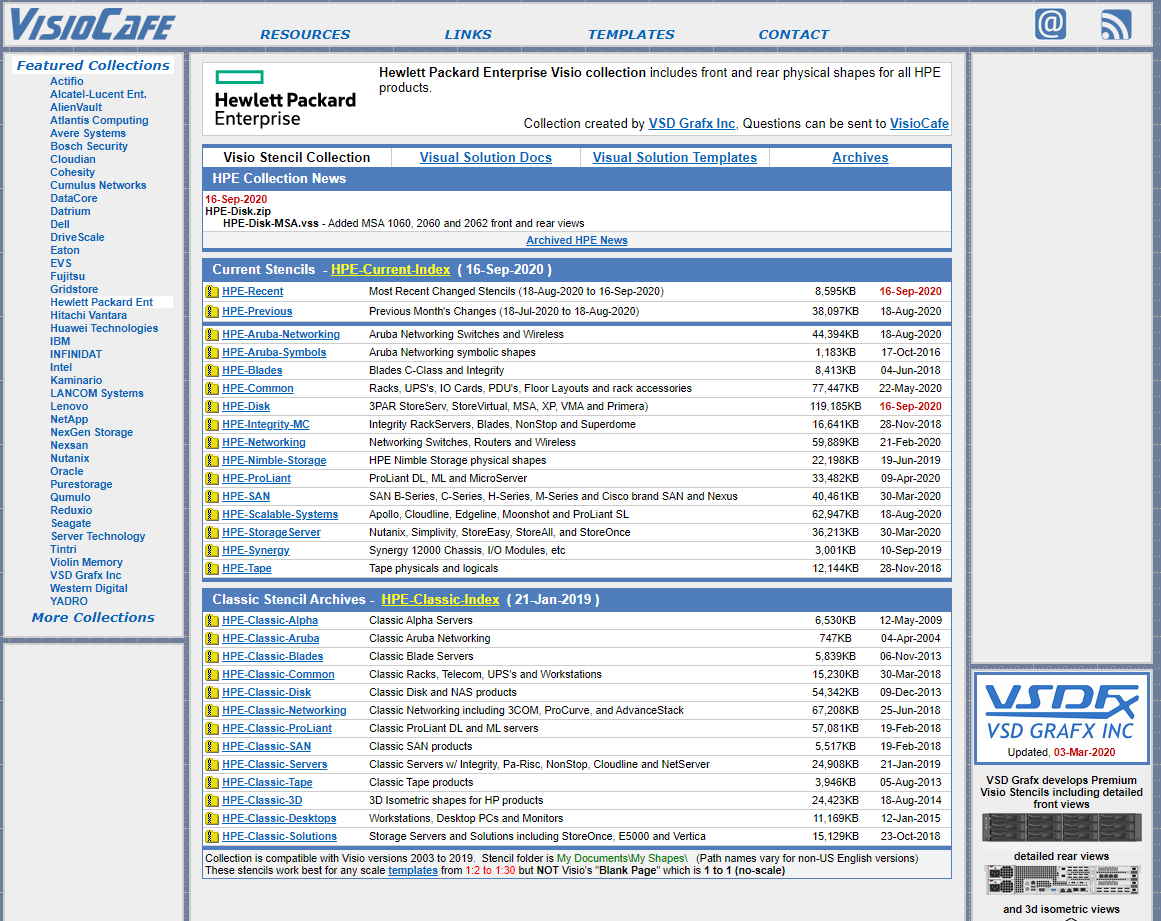Switch to Visual Solution Docs tab
Viewport: 1161px width, 921px height.
pos(486,157)
